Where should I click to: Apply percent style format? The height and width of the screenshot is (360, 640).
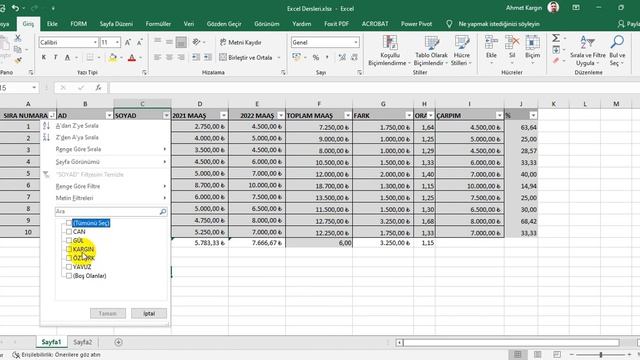coord(316,58)
